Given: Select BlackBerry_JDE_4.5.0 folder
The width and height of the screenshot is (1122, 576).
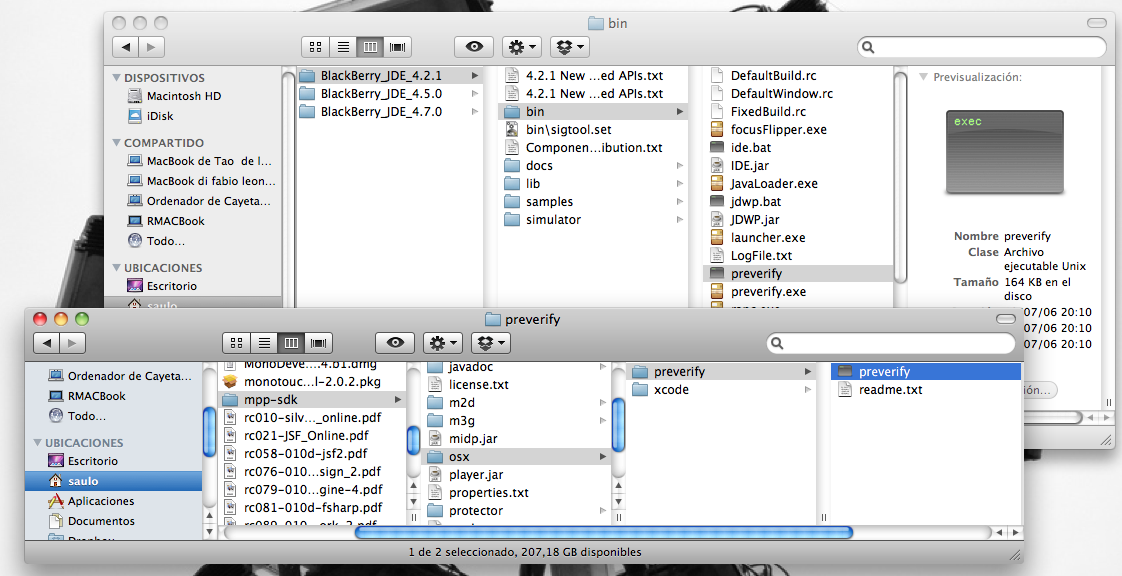Looking at the screenshot, I should (x=390, y=94).
